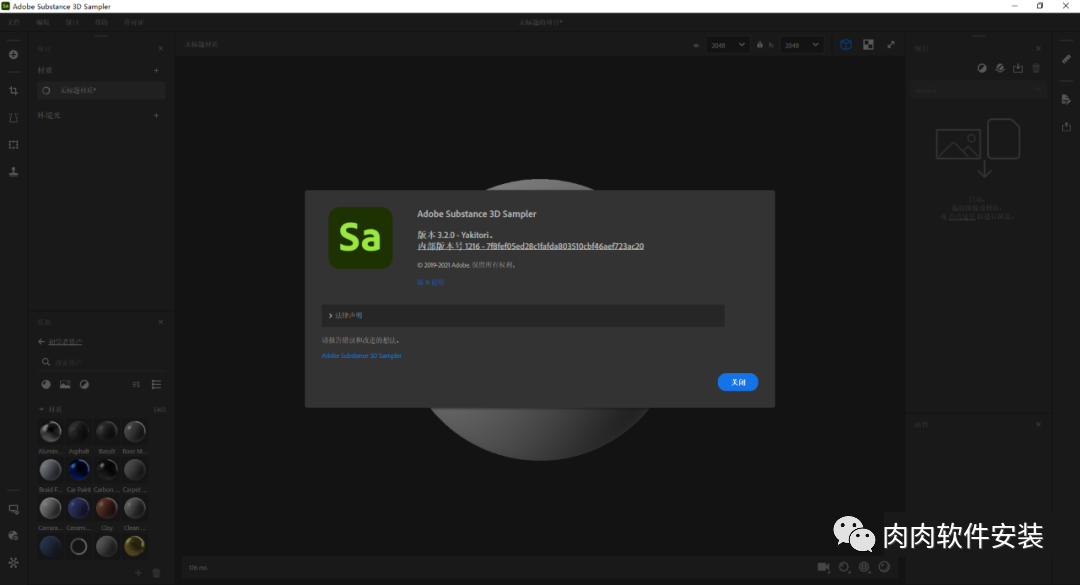Go back via the arrow in Assets panel

[41, 342]
